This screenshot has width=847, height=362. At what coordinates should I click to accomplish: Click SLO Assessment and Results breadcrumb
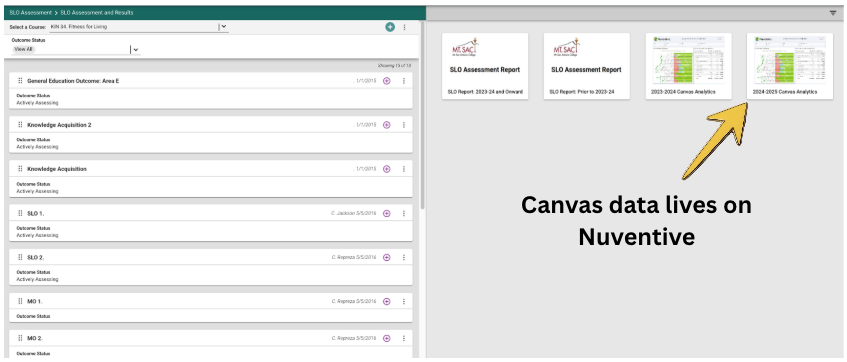(x=97, y=12)
